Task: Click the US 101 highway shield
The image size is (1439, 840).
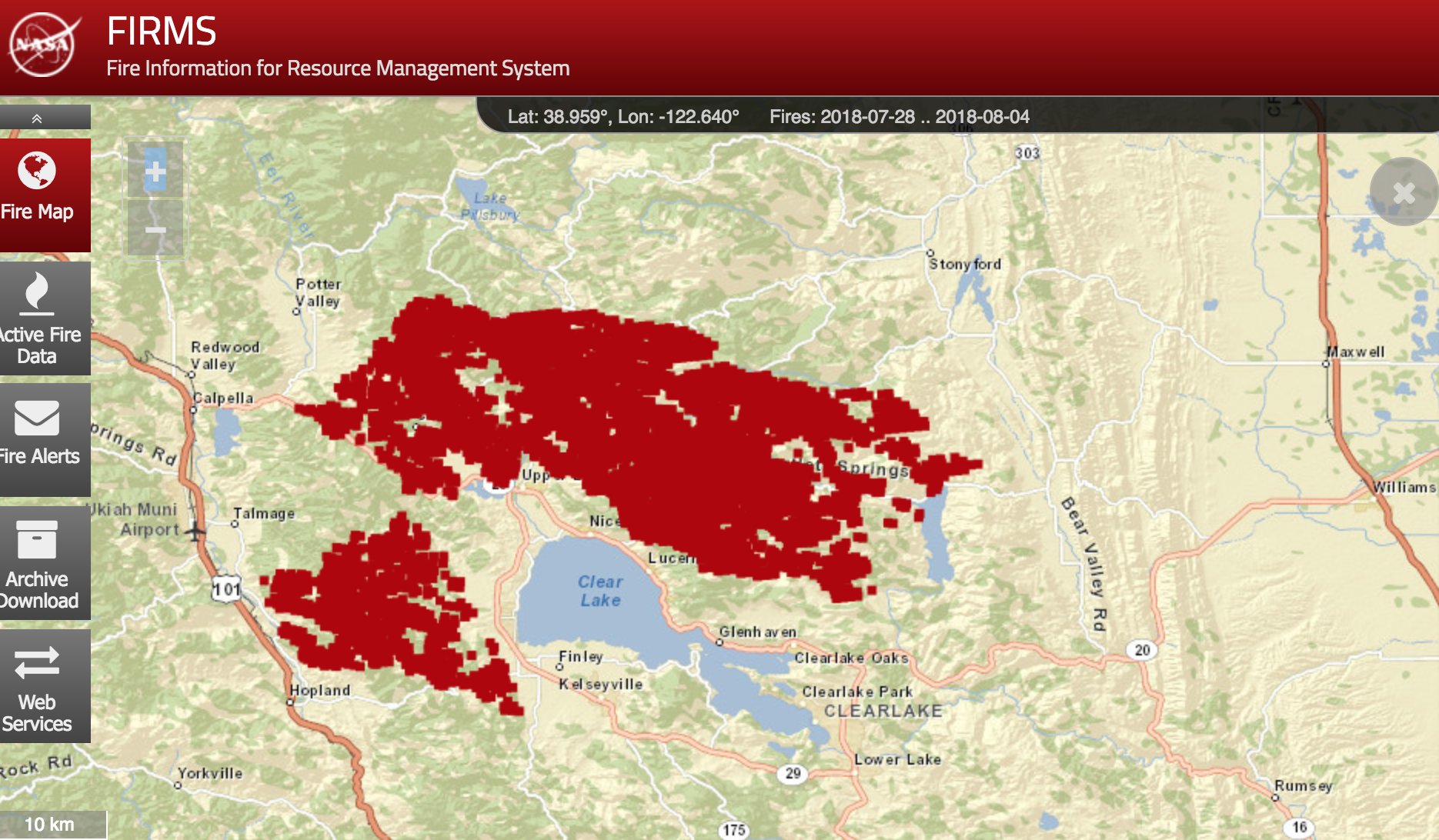Action: 227,589
